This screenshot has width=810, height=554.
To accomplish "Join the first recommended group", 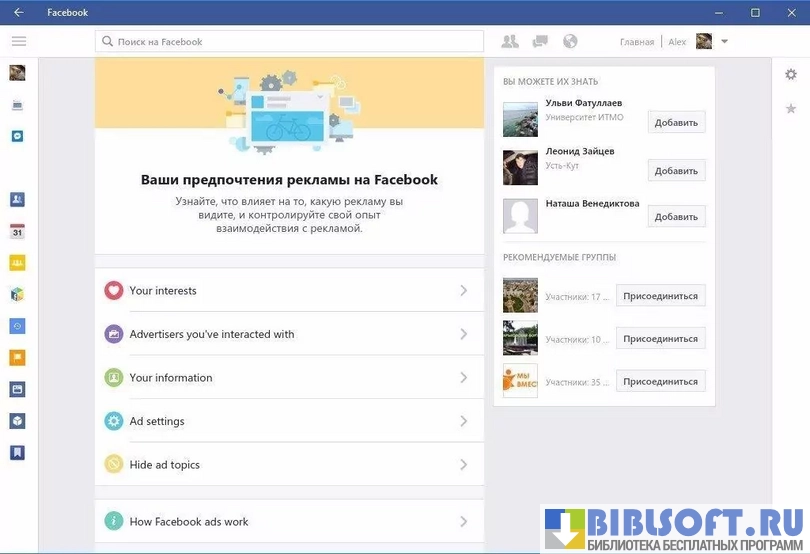I will click(x=660, y=296).
